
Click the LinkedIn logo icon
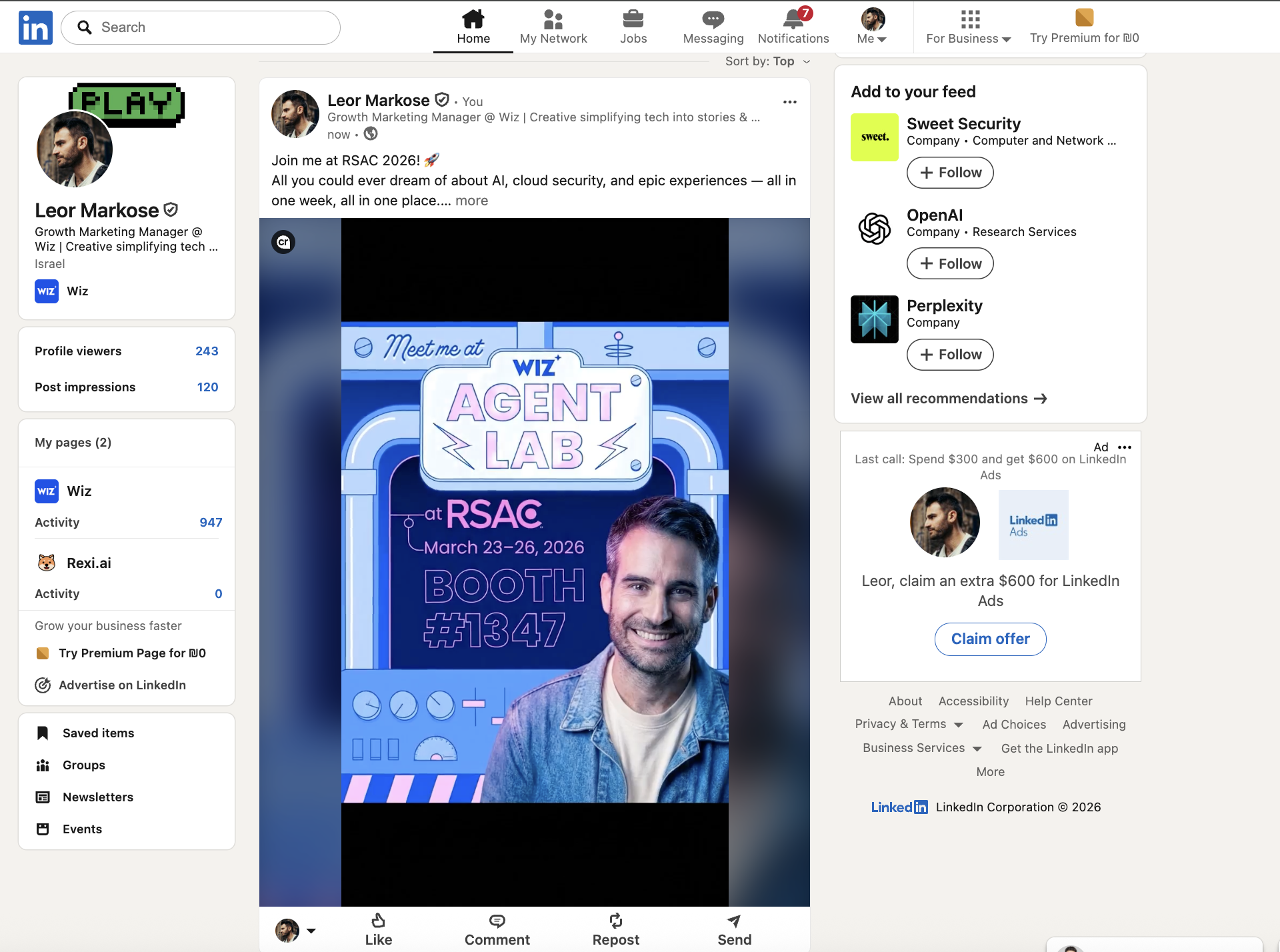[x=35, y=27]
